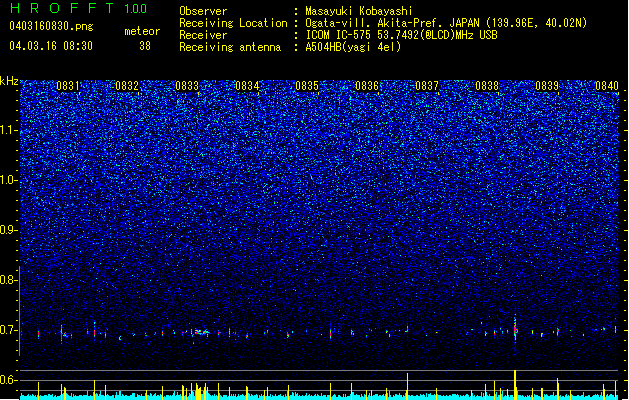
Task: Click the 0840 time marker
Action: (607, 86)
